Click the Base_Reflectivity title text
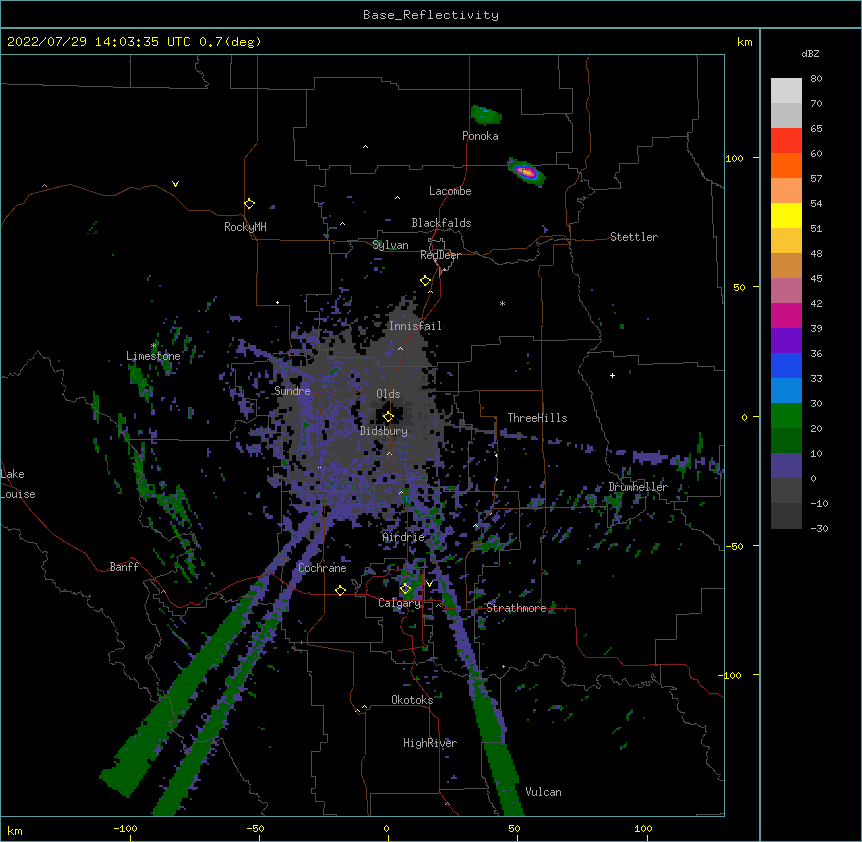 (x=431, y=15)
